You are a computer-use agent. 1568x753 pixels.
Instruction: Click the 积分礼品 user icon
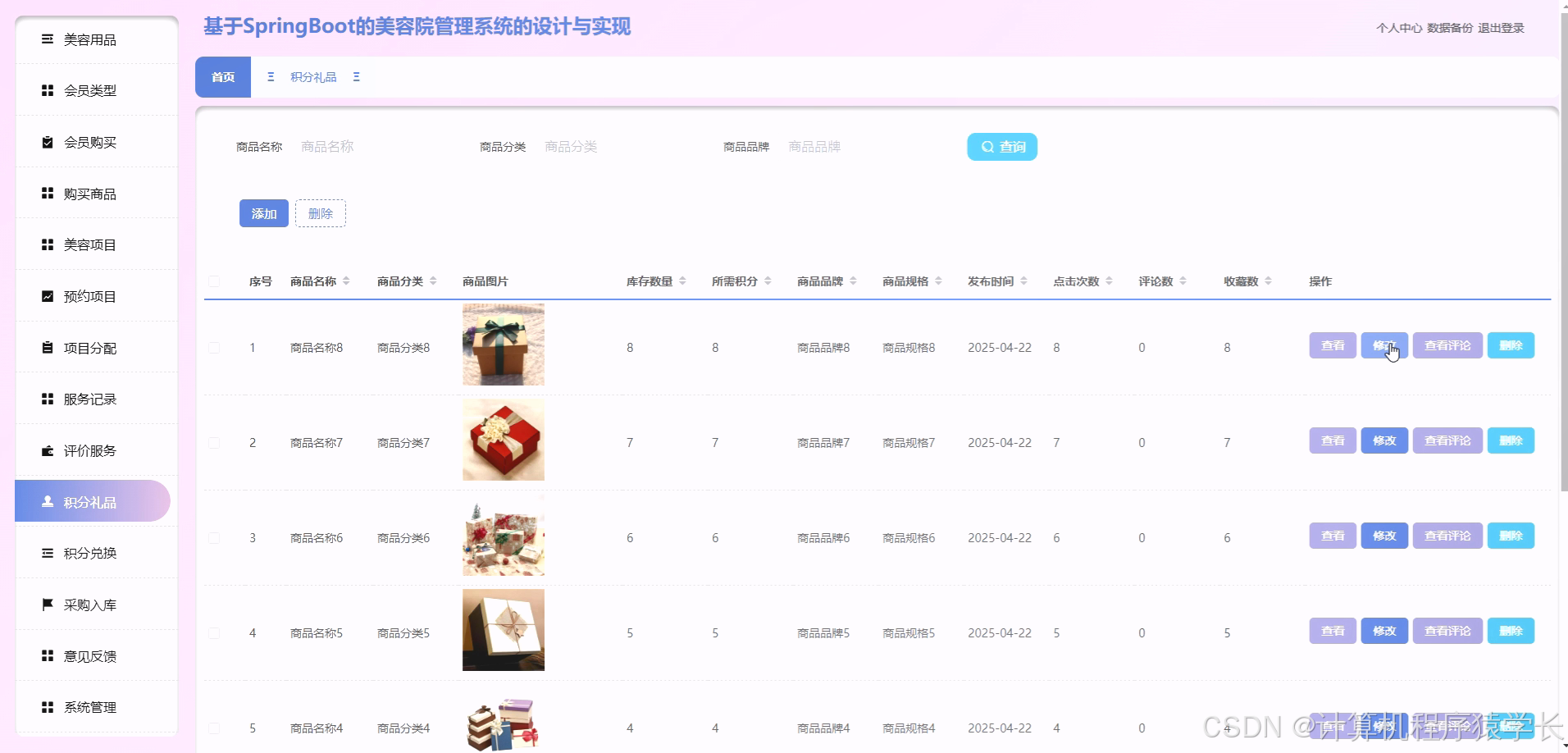pyautogui.click(x=48, y=501)
